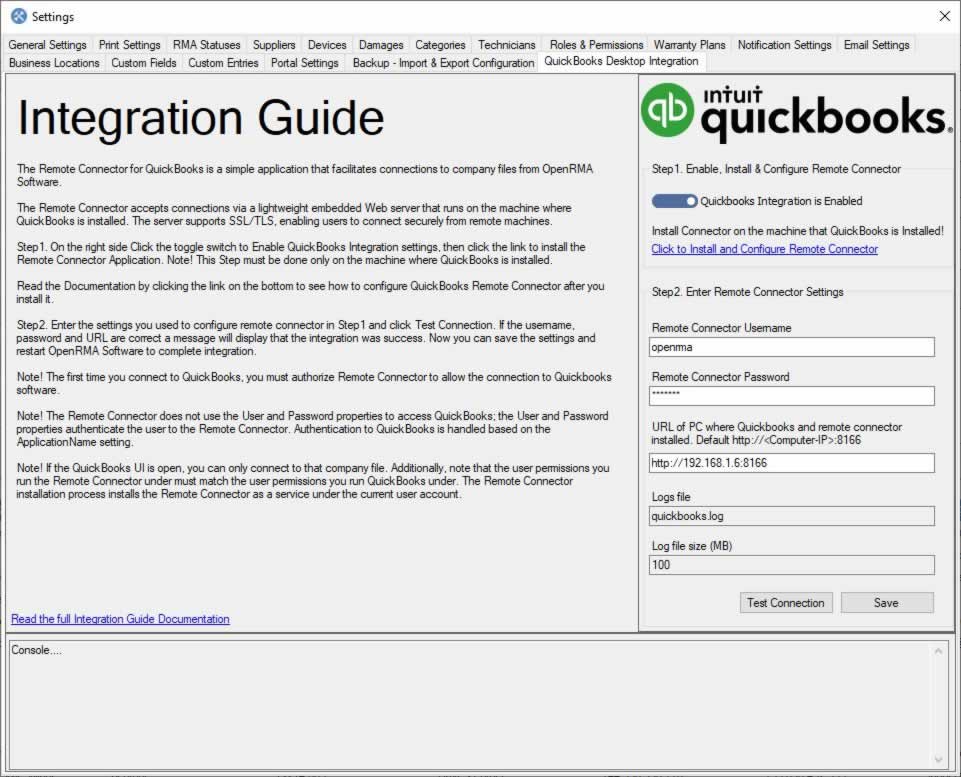Screen dimensions: 961x777
Task: Click the console scrollbar down arrow
Action: [938, 759]
